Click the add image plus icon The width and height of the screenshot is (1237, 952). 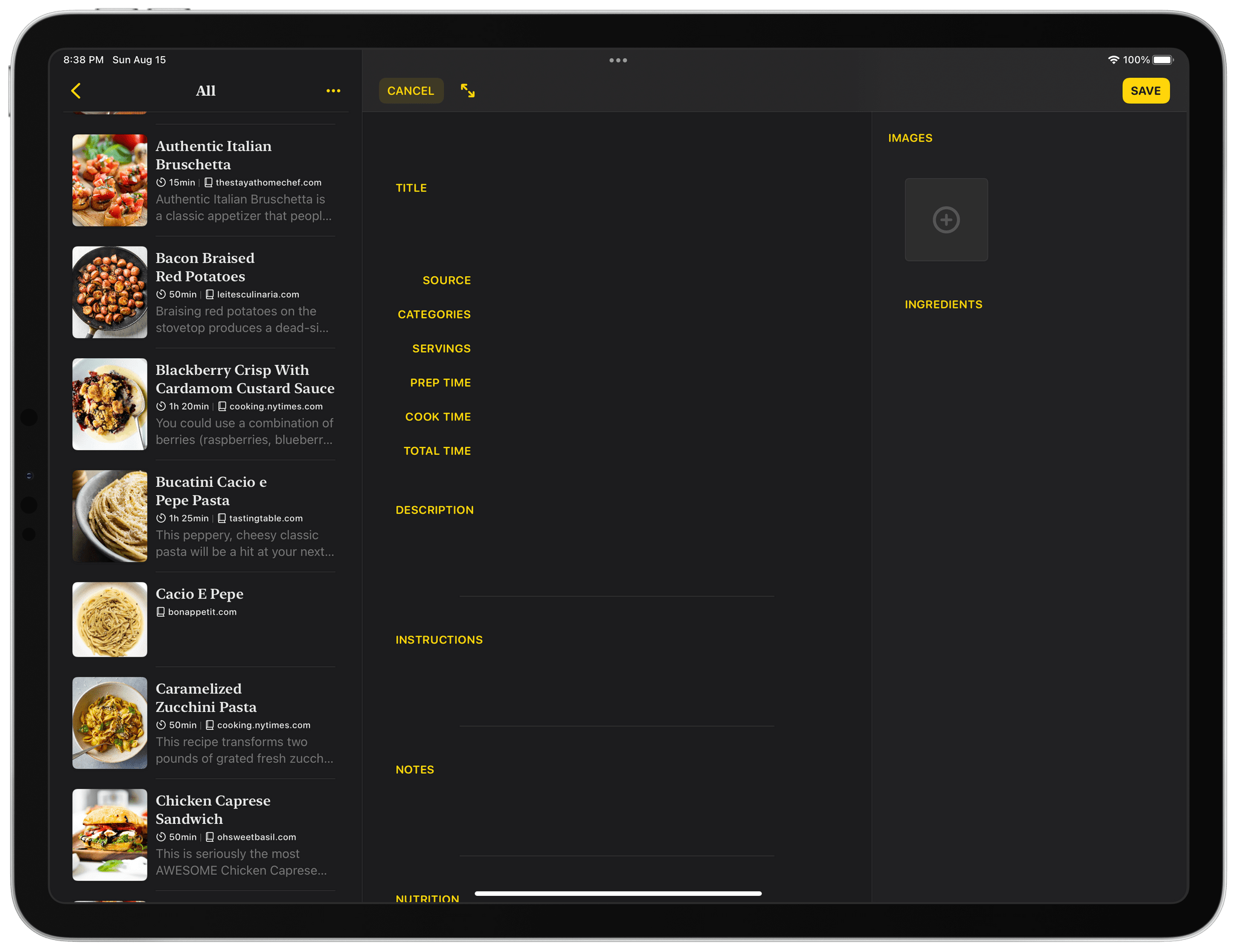pyautogui.click(x=945, y=219)
